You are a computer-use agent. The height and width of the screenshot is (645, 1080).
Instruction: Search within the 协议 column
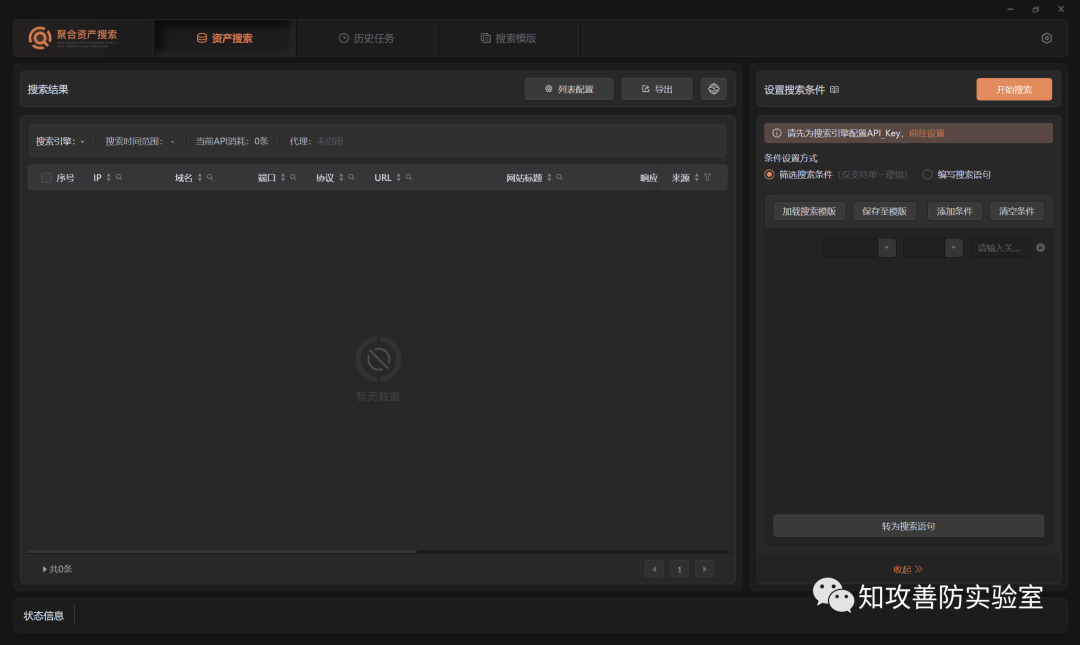(x=351, y=178)
